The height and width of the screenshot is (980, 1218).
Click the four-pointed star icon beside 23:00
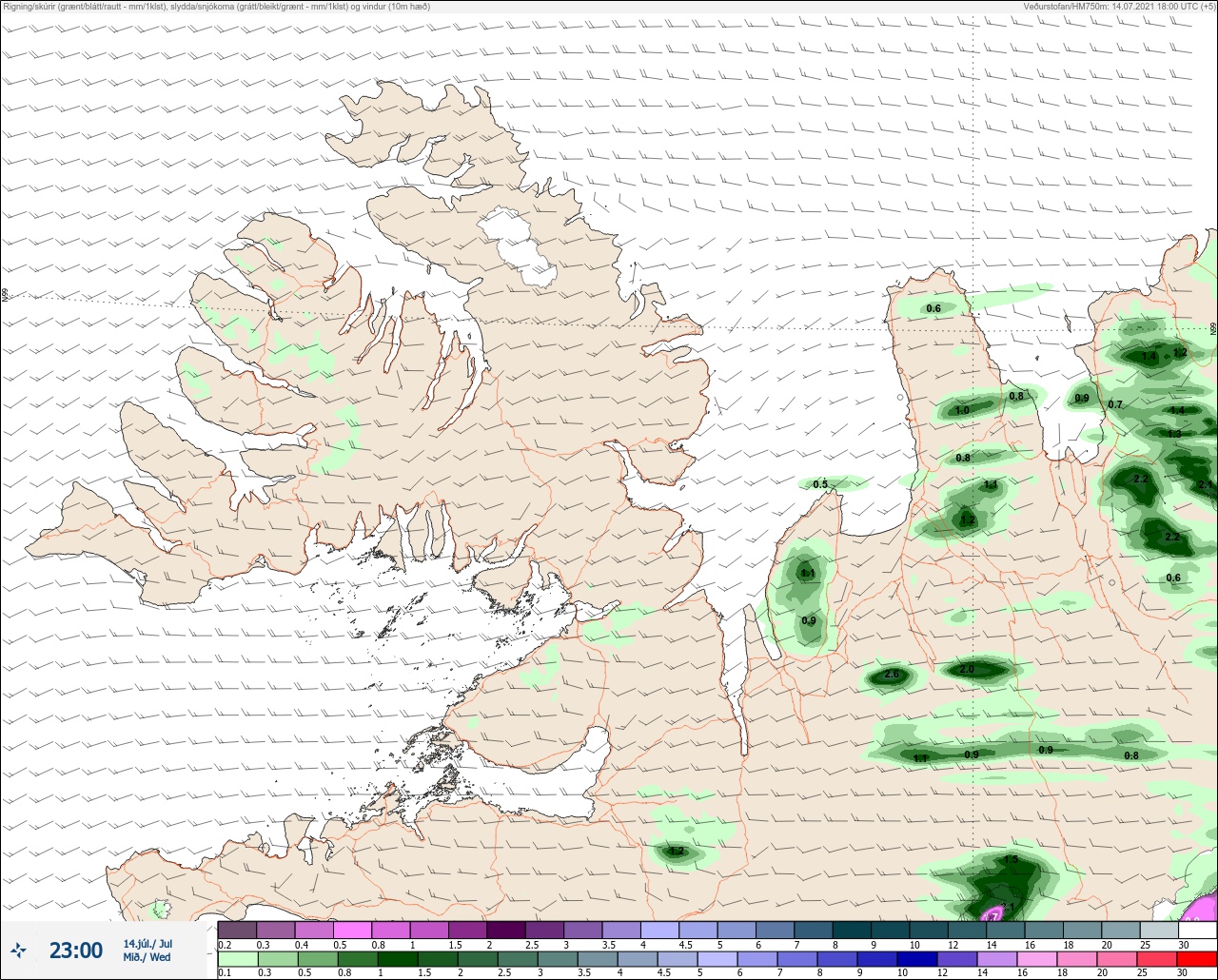pos(18,950)
